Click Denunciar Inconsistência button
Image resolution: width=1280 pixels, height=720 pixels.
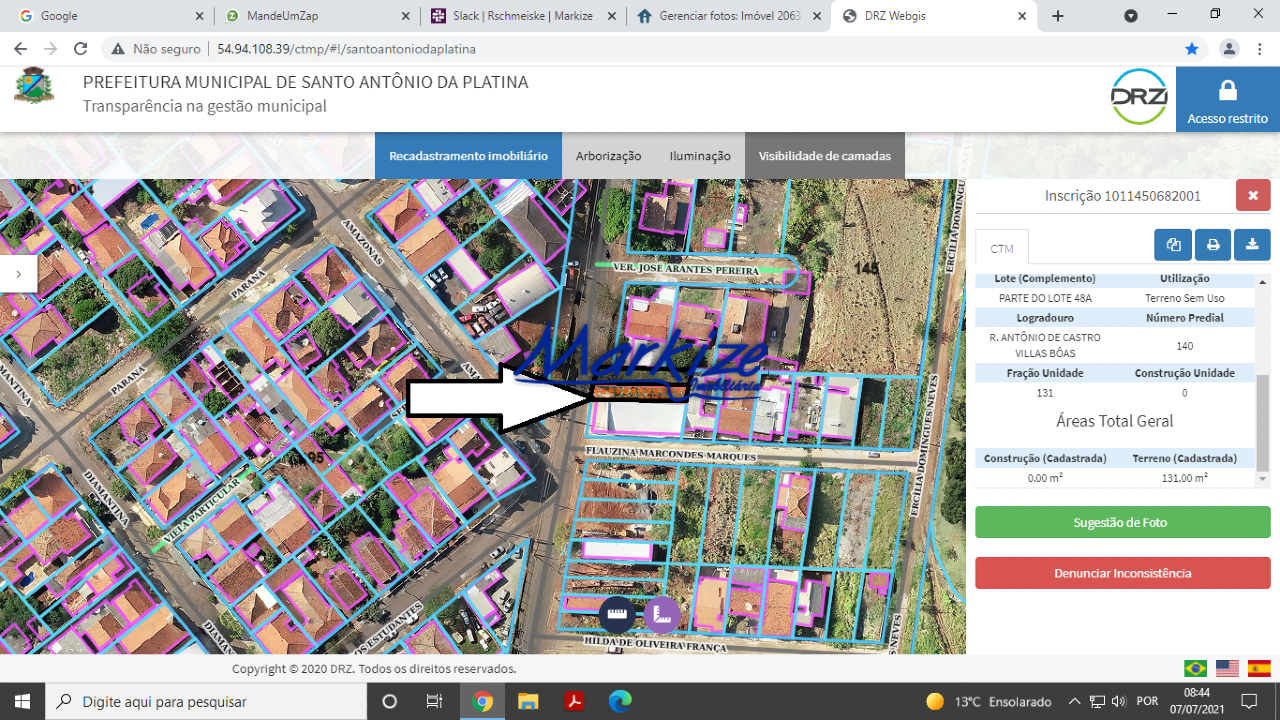[1123, 573]
